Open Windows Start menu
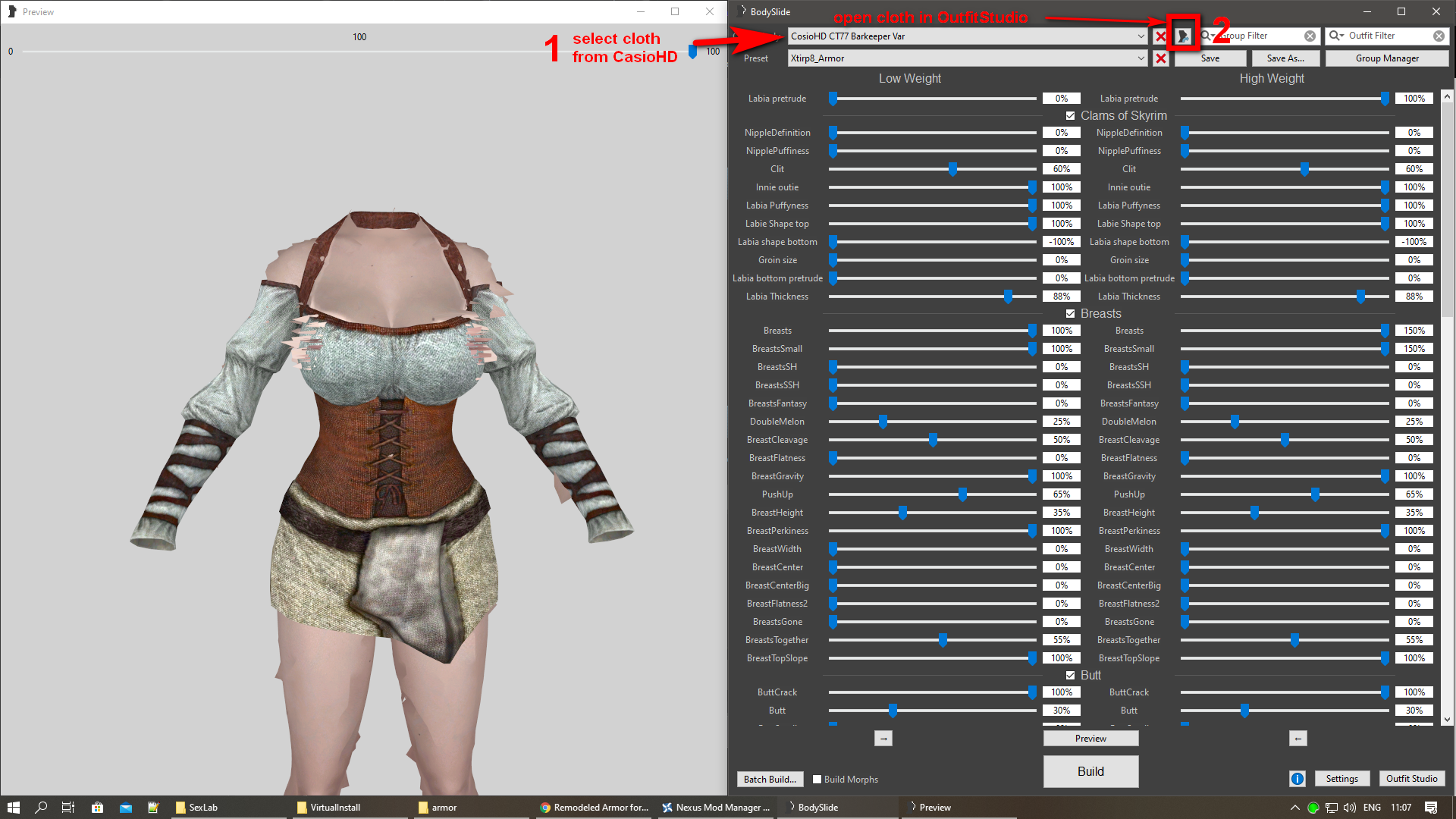 [13, 808]
